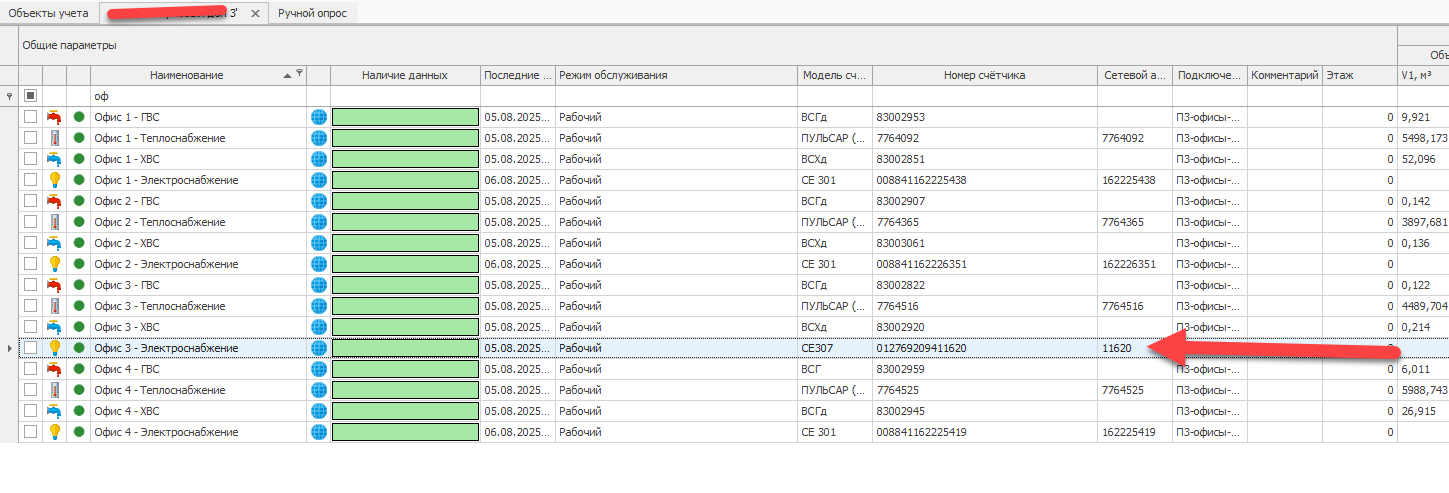Click the Номер счётчика column header
Image resolution: width=1449 pixels, height=493 pixels.
[x=984, y=75]
